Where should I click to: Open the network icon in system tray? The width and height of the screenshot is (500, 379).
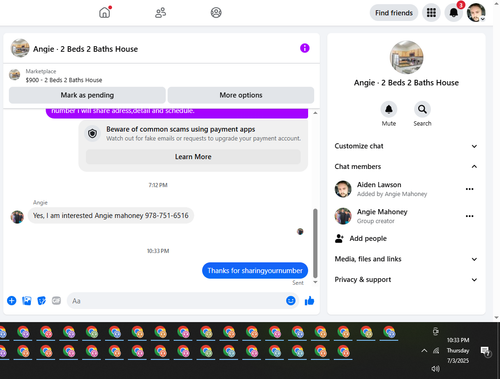(x=436, y=350)
